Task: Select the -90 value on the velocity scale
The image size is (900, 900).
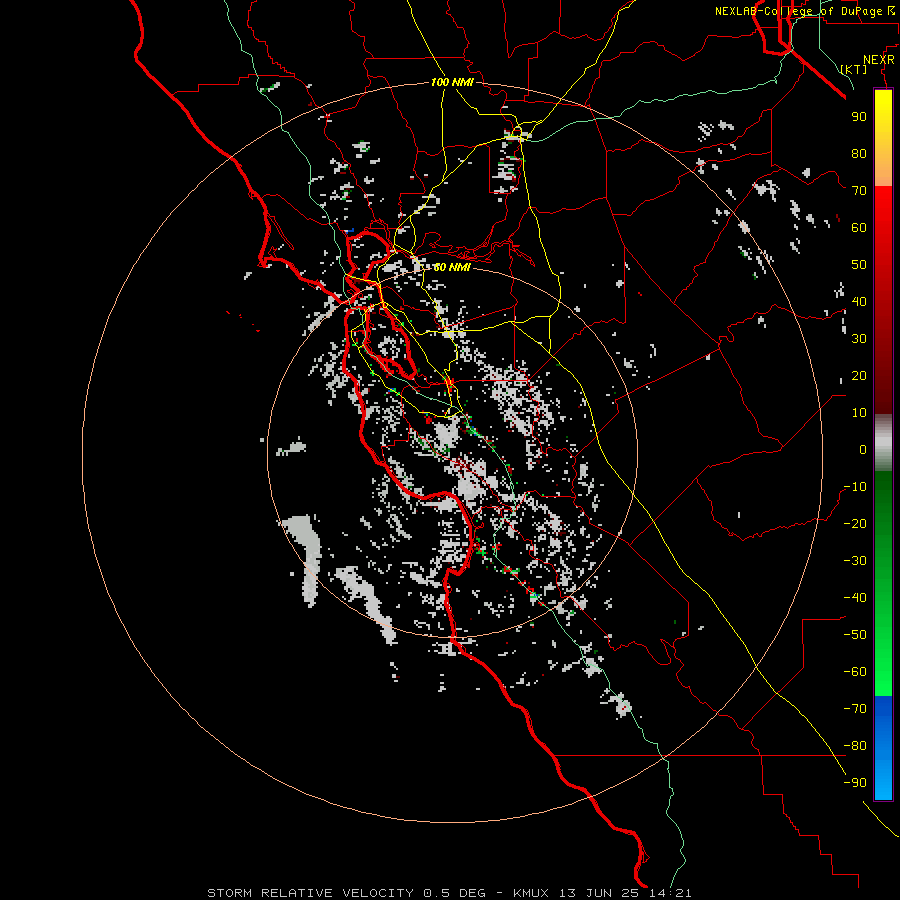Action: coord(855,783)
